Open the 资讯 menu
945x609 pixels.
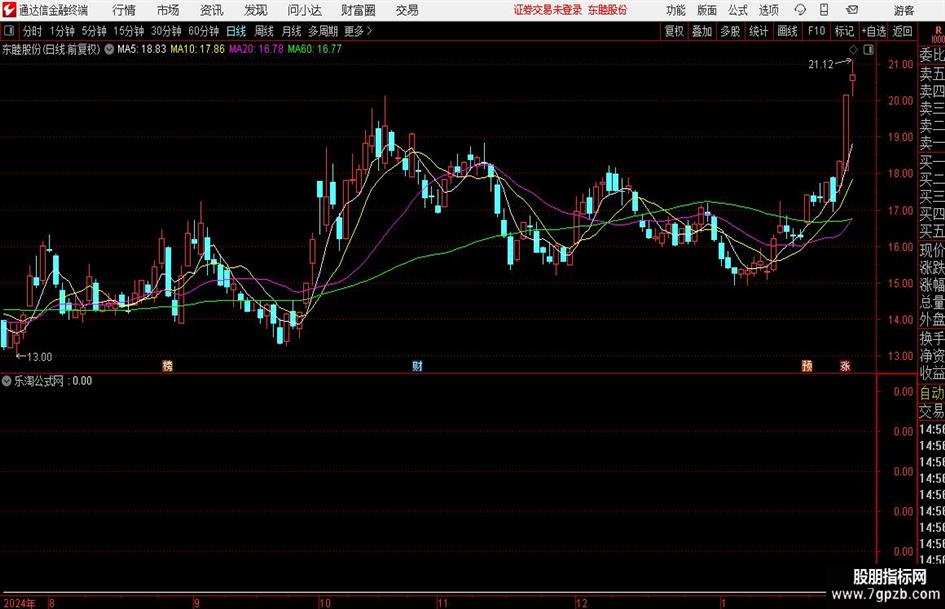coord(212,10)
